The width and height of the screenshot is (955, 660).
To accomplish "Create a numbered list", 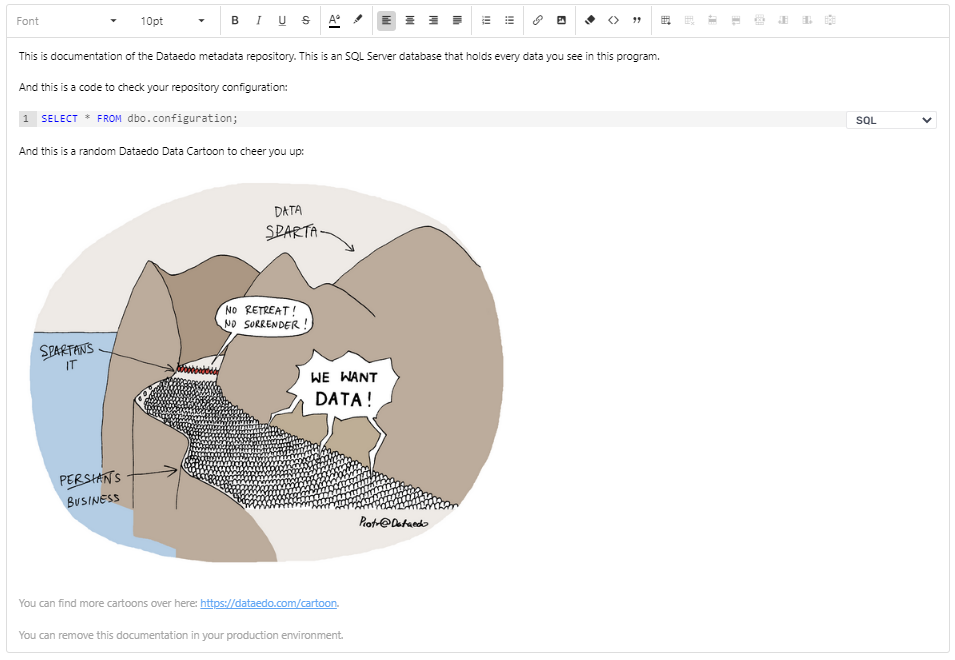I will (x=486, y=20).
